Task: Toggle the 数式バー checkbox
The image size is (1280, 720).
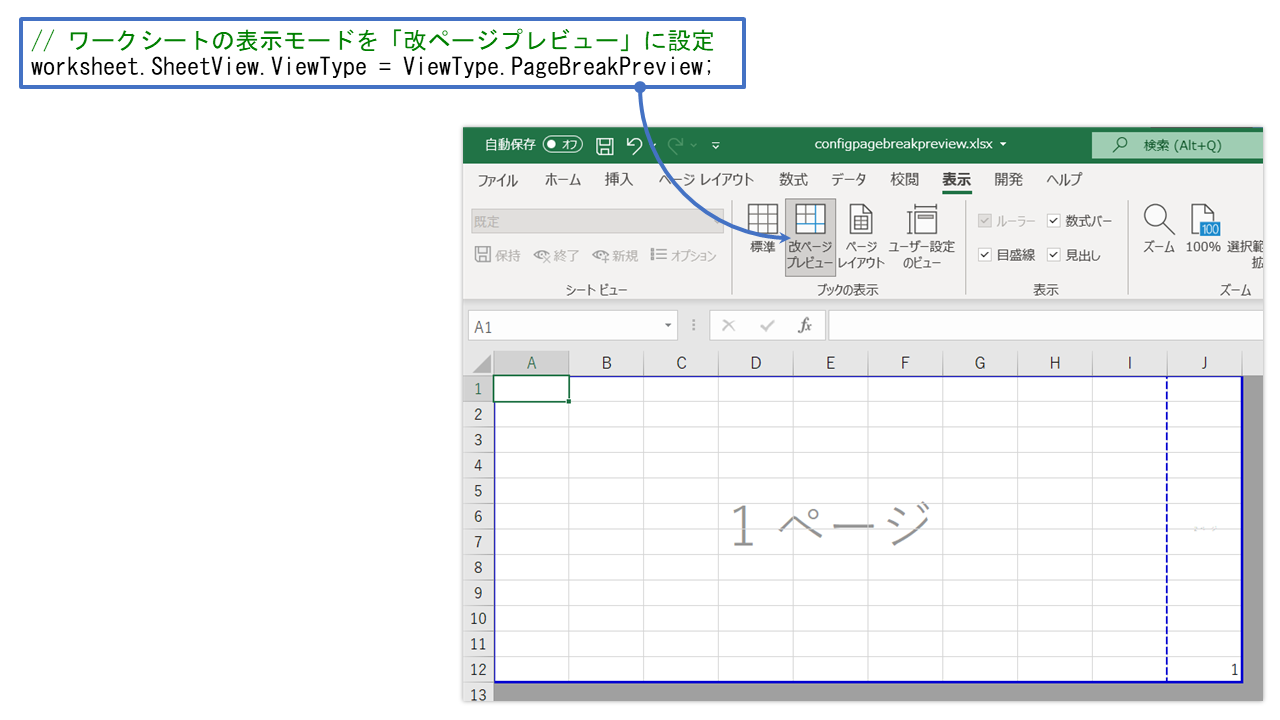Action: click(1054, 221)
